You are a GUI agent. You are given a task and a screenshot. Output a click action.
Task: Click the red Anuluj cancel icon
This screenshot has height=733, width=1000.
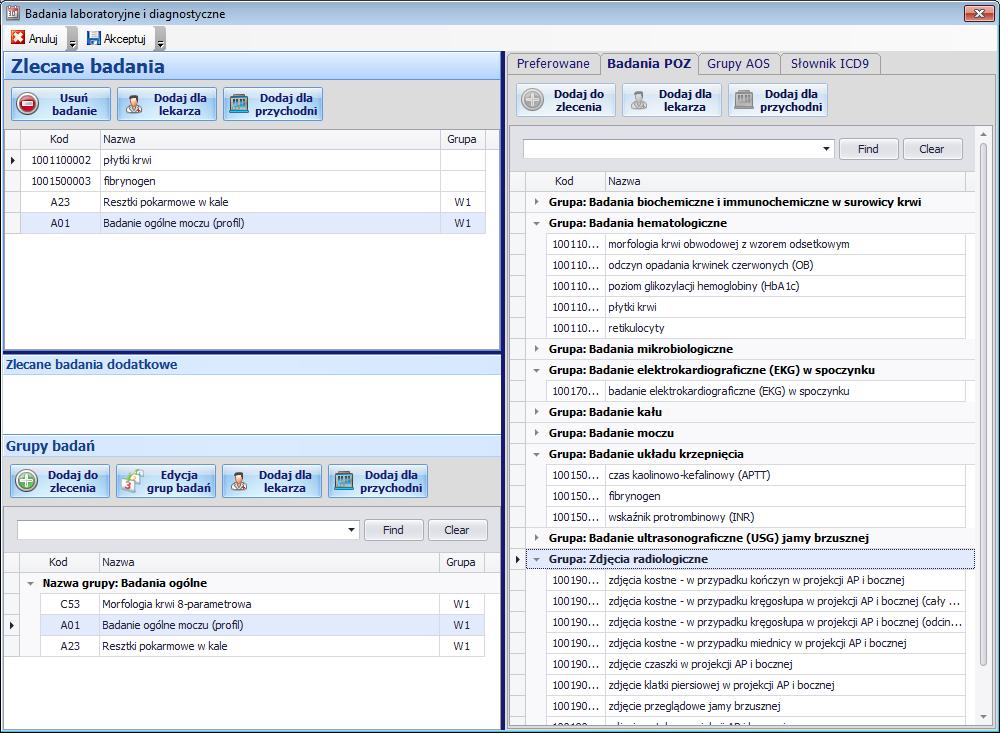18,38
